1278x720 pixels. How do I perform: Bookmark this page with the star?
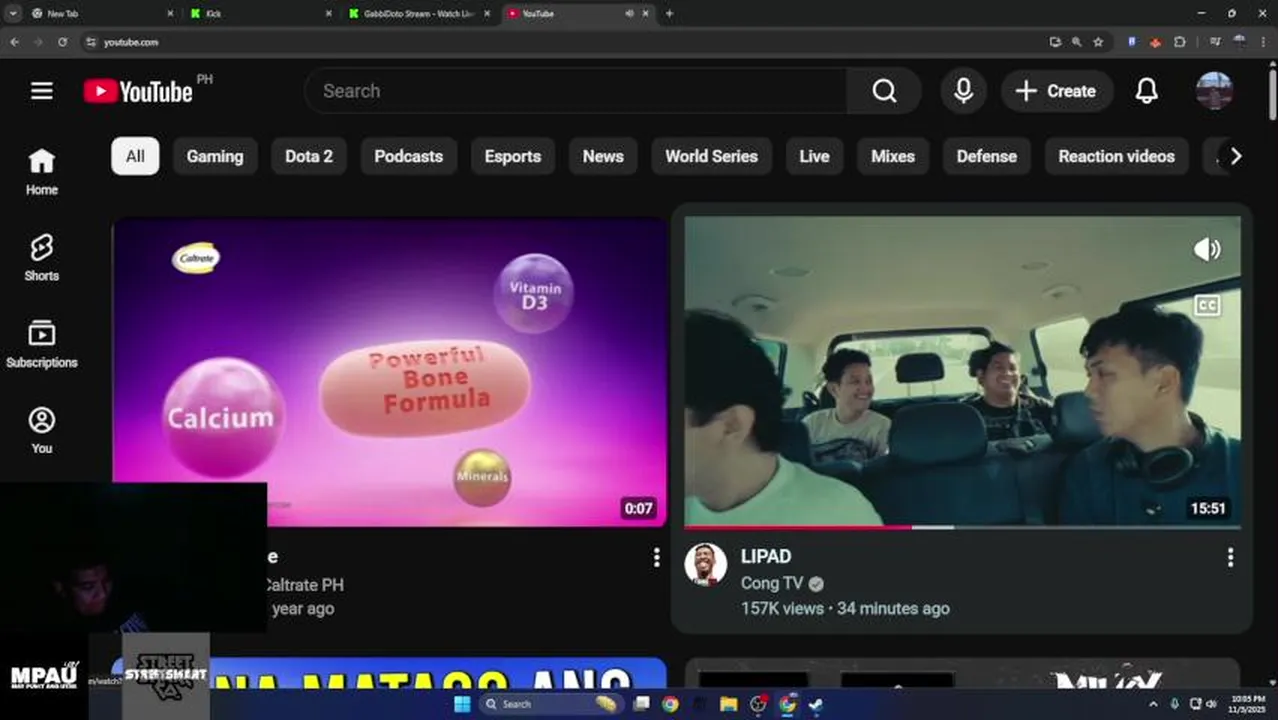(x=1098, y=42)
